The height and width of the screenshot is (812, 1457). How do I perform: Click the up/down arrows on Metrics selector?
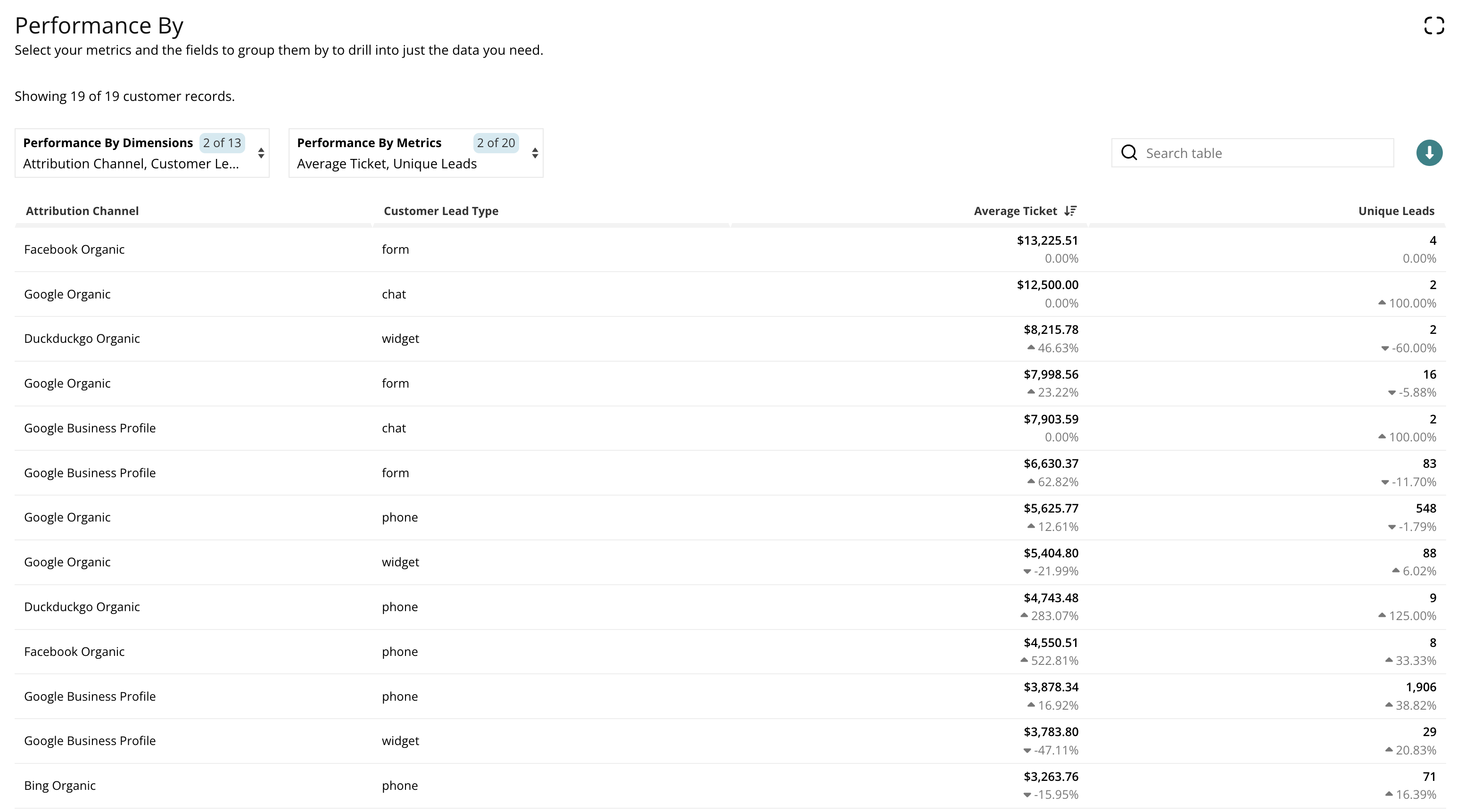(535, 153)
